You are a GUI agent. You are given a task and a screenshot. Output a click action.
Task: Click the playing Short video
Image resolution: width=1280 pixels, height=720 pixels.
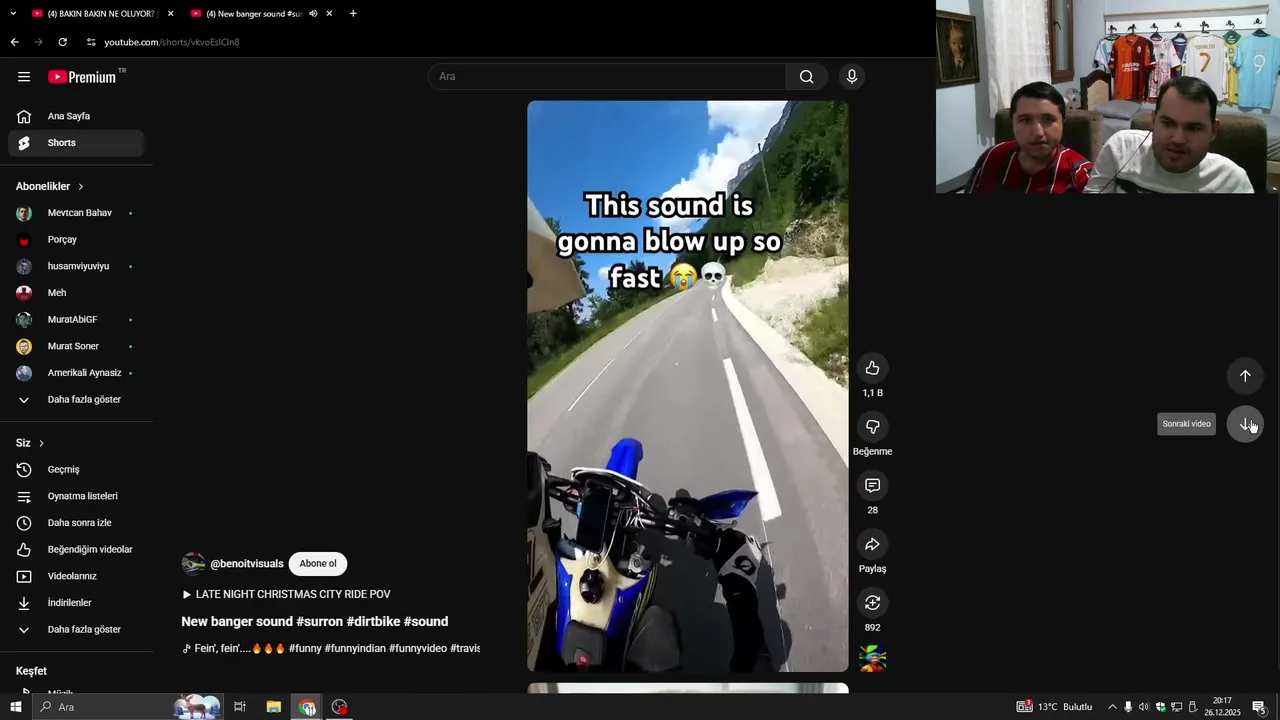pyautogui.click(x=688, y=386)
